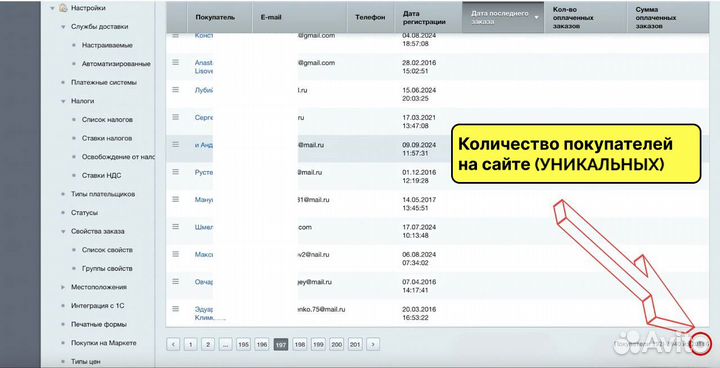
Task: Go to page 1
Action: tap(191, 344)
